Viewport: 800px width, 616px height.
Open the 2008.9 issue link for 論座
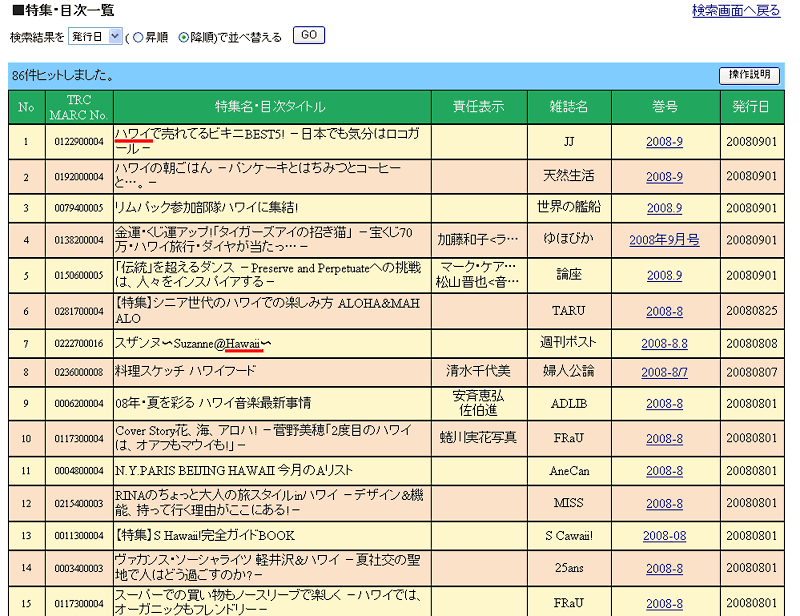(664, 276)
